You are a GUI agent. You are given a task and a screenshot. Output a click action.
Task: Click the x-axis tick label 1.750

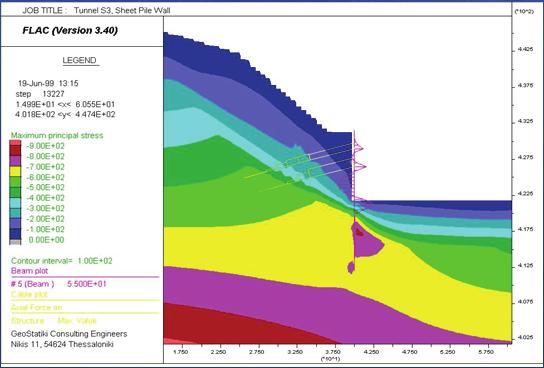180,352
